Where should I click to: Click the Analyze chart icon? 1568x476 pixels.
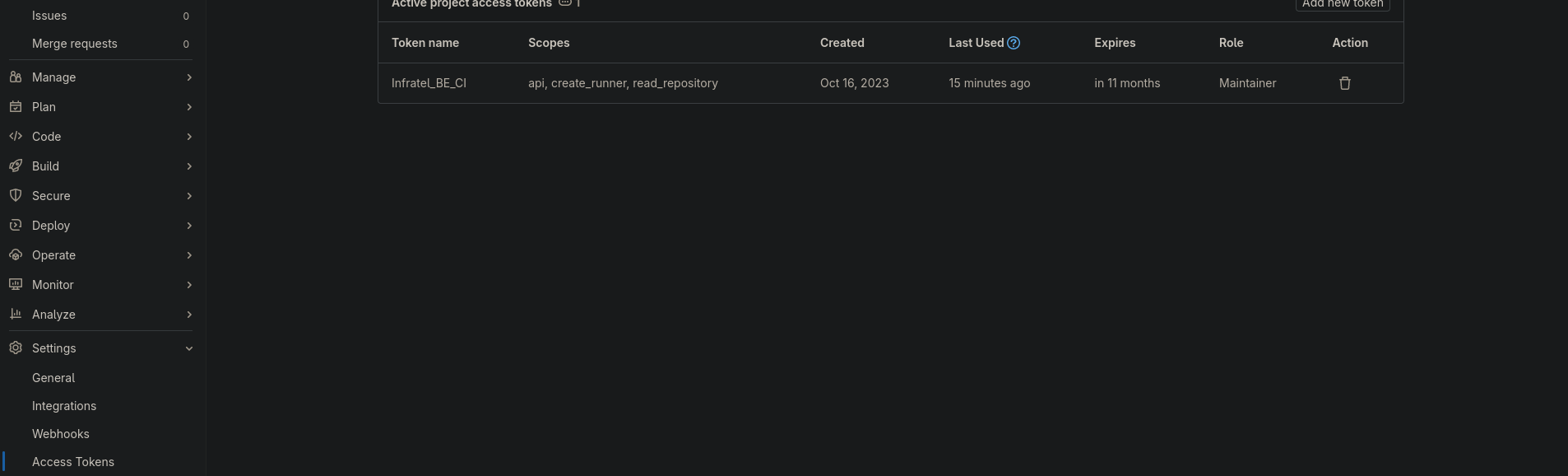coord(16,315)
